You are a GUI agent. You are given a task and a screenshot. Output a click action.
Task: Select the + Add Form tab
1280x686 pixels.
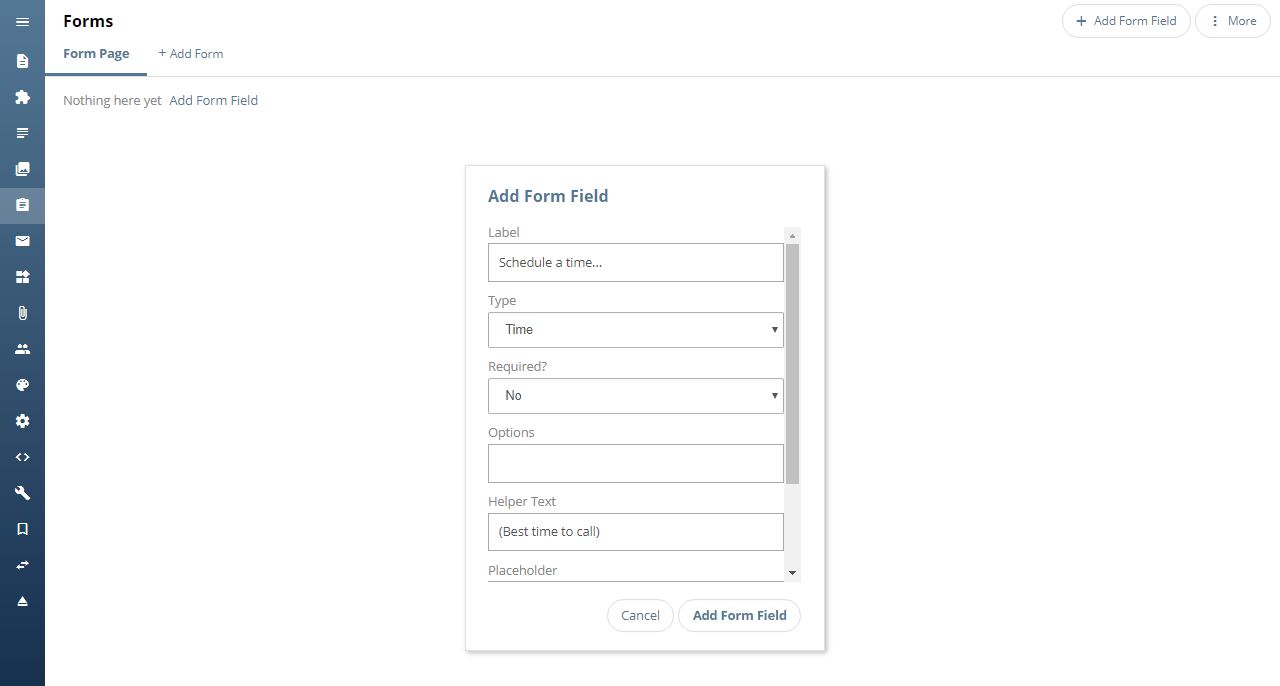190,54
